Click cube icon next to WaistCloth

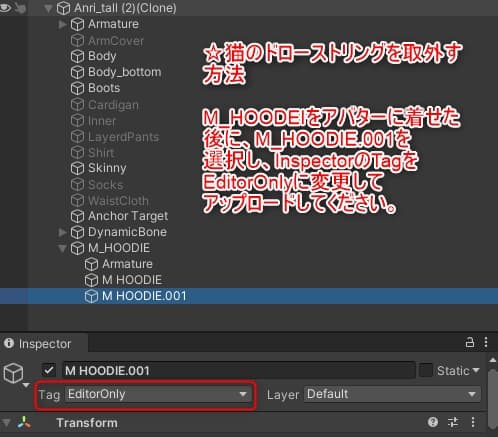[77, 200]
